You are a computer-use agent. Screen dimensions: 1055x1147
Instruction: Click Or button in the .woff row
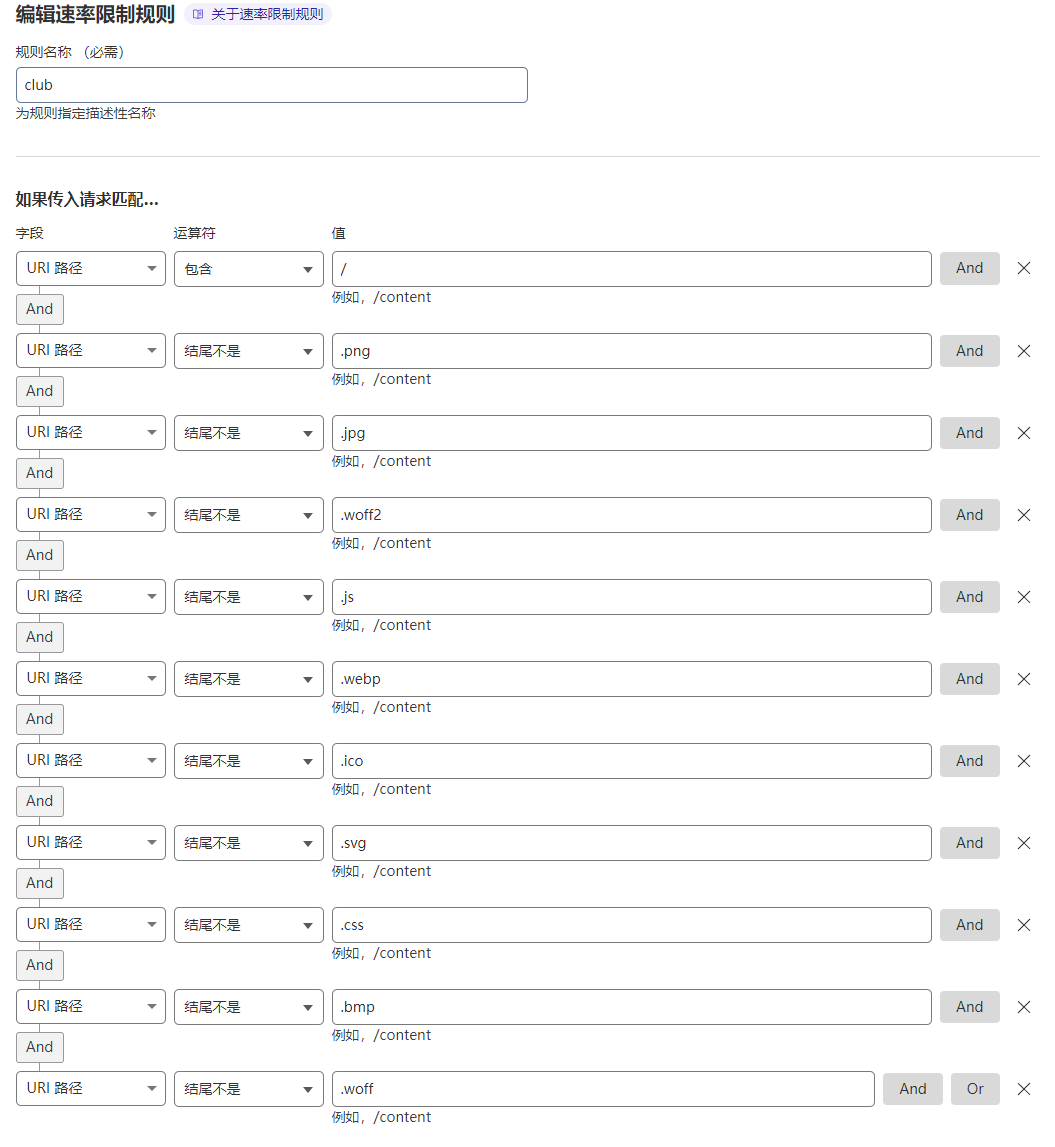[975, 1089]
